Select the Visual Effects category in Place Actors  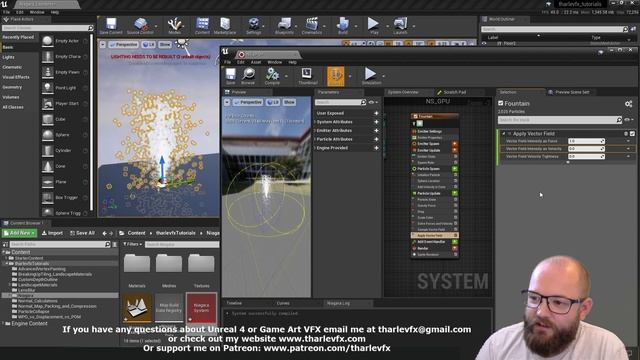pos(16,77)
